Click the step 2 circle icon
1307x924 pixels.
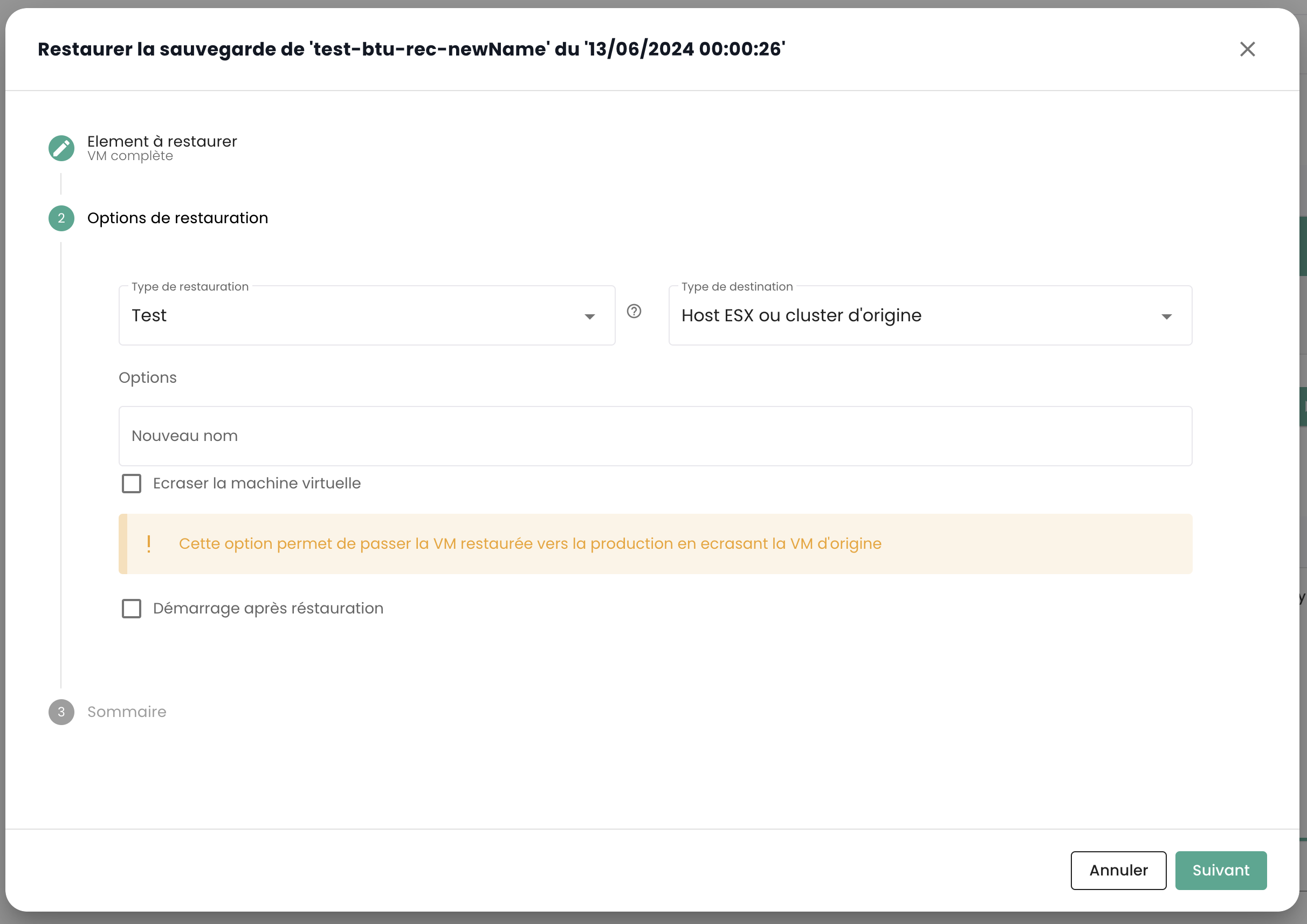(61, 218)
